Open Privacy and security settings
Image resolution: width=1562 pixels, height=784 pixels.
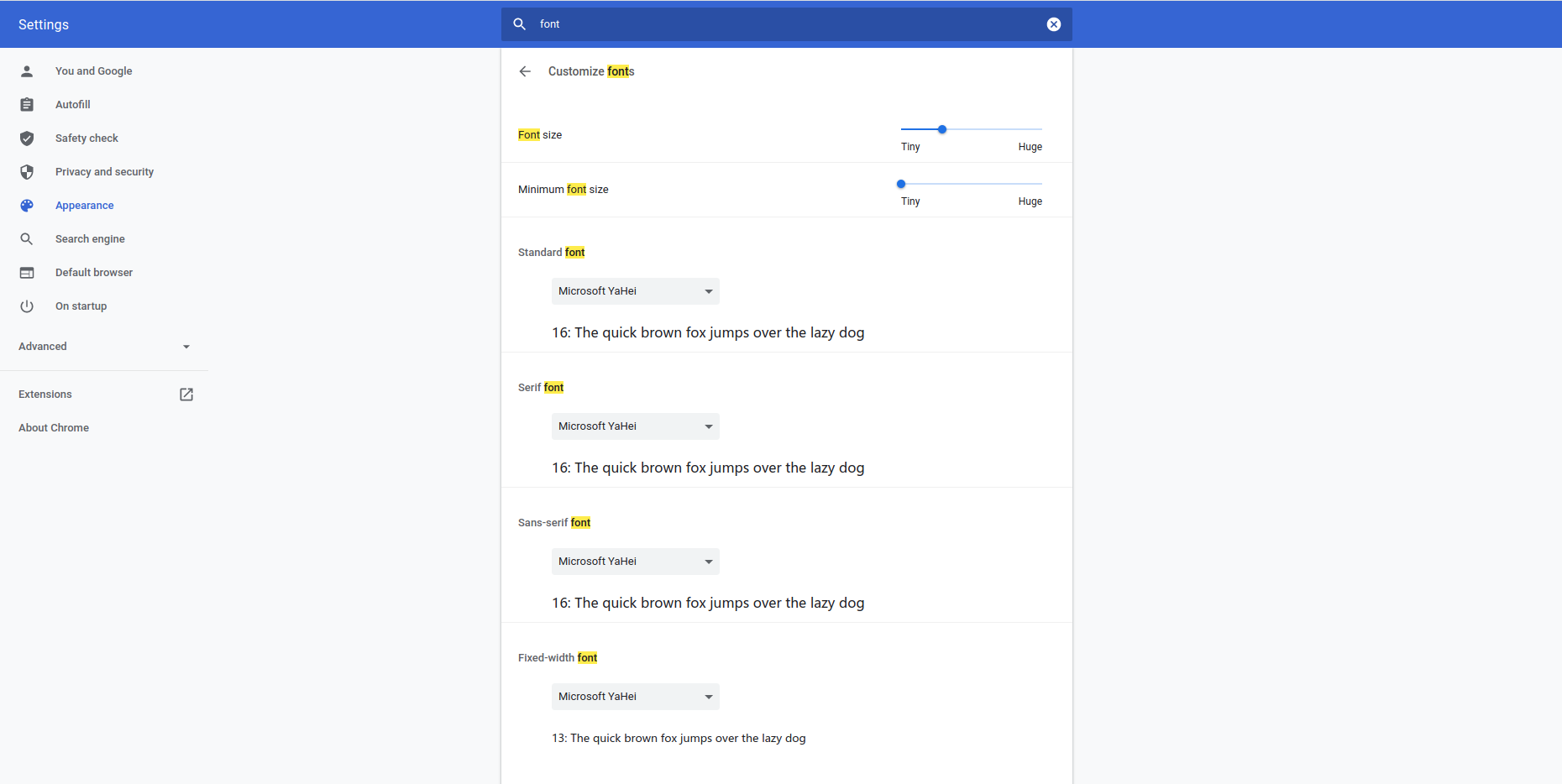(104, 172)
